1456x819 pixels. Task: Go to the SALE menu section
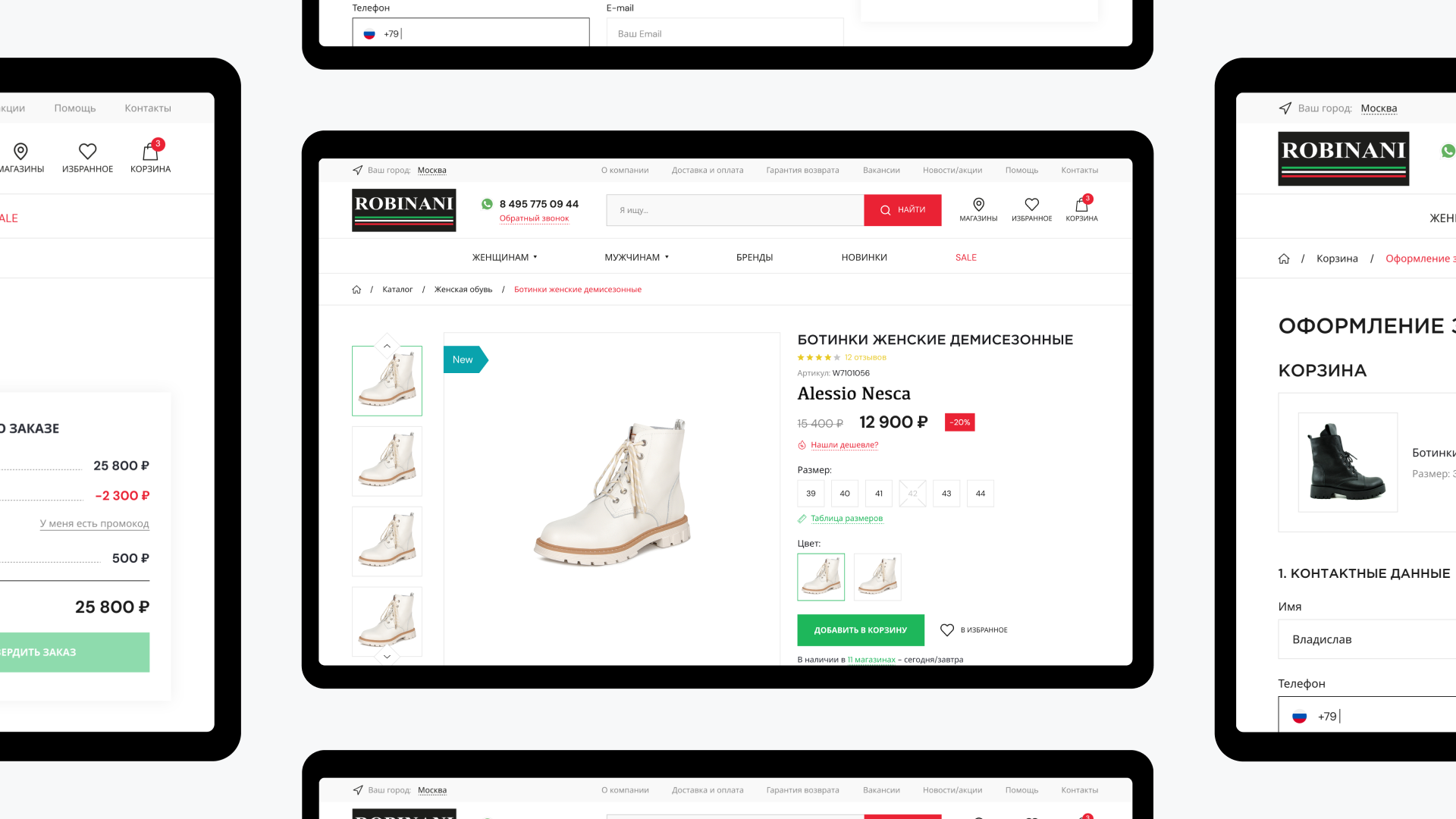[965, 258]
